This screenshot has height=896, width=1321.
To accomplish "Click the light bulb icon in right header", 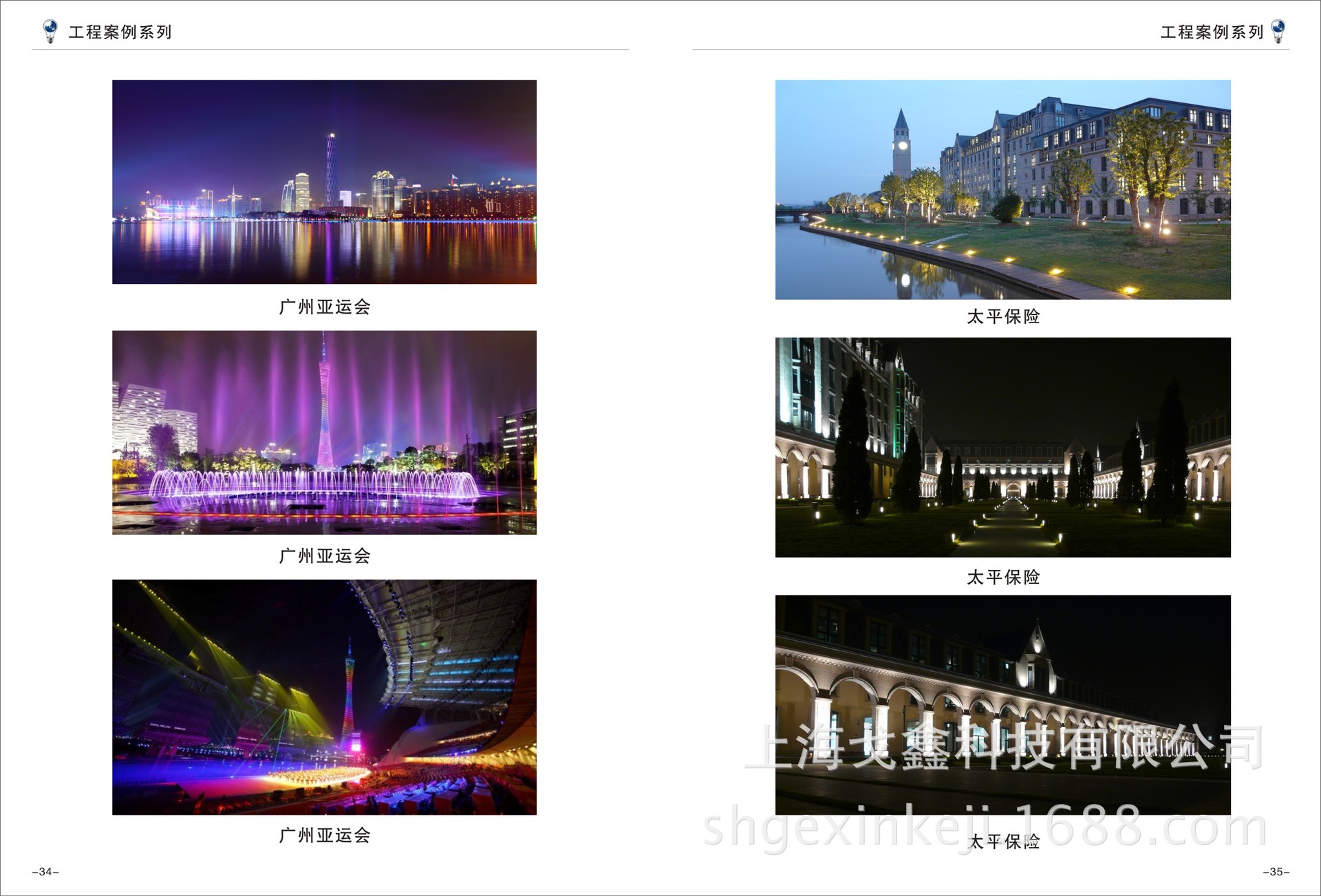I will coord(1278,31).
